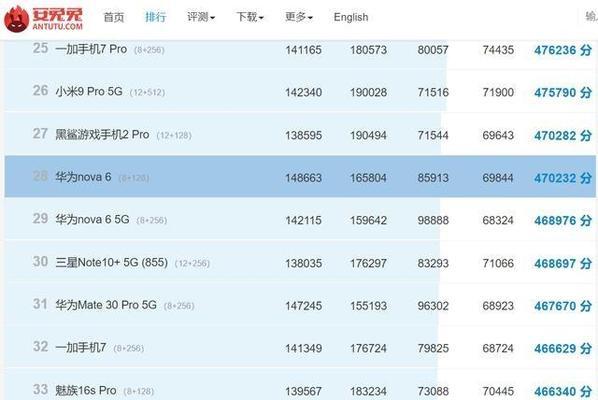Expand the 评测 dropdown menu
Screen dimensions: 598x400
[x=201, y=17]
